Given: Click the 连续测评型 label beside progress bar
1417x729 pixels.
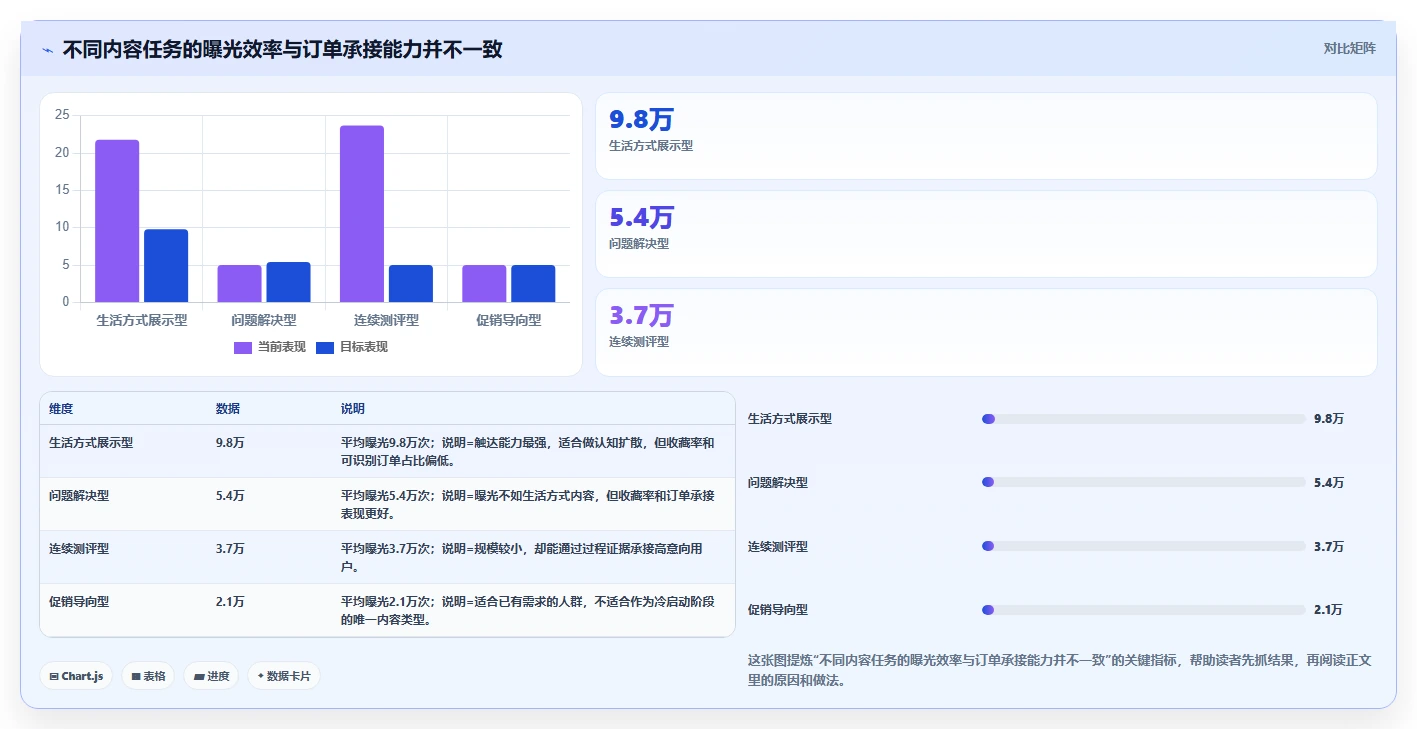Looking at the screenshot, I should [x=778, y=546].
